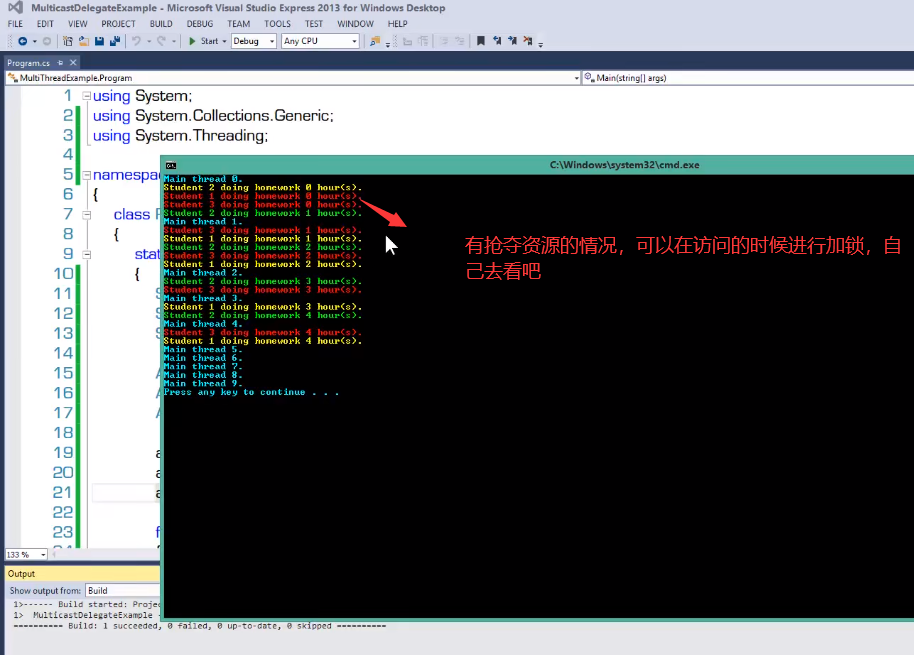This screenshot has width=914, height=655.
Task: Open the 133 % zoom level dropdown
Action: [x=26, y=555]
